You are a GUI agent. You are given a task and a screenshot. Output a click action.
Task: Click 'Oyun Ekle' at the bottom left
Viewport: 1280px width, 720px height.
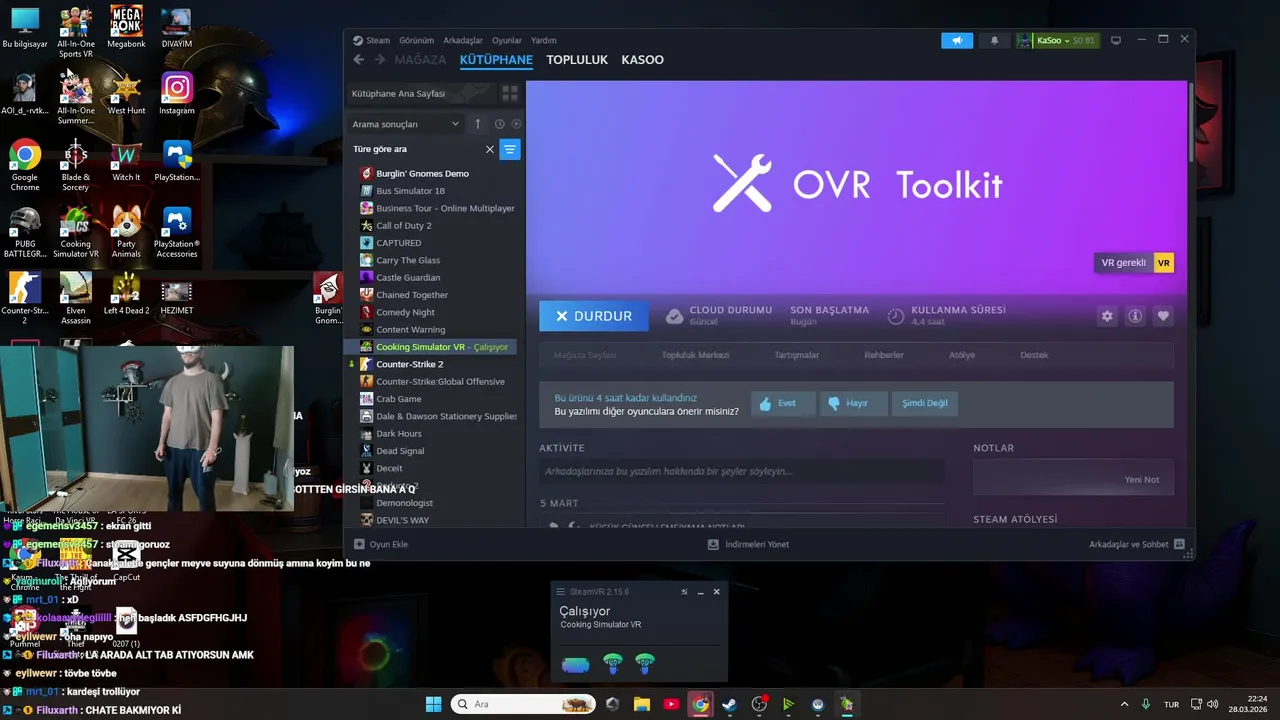click(381, 544)
